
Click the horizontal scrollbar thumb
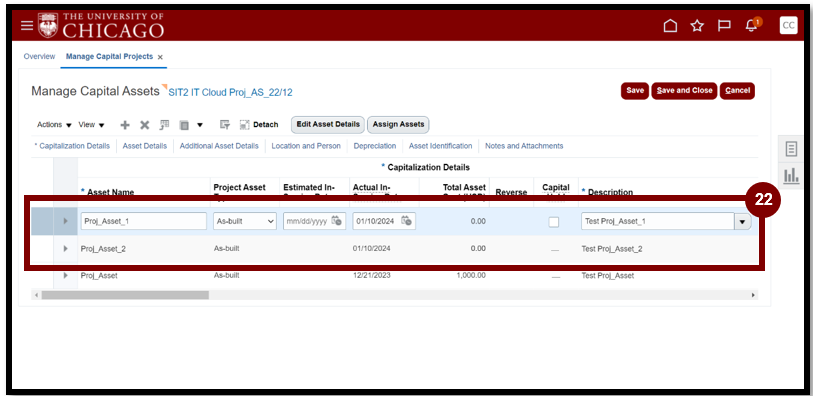pos(125,295)
